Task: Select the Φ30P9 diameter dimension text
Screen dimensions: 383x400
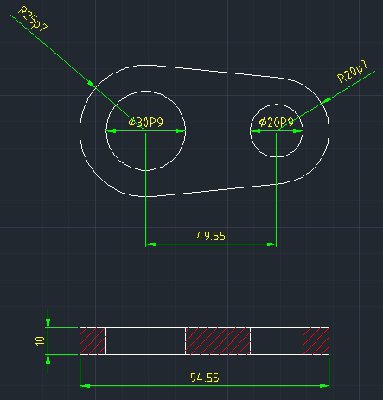Action: coord(146,122)
